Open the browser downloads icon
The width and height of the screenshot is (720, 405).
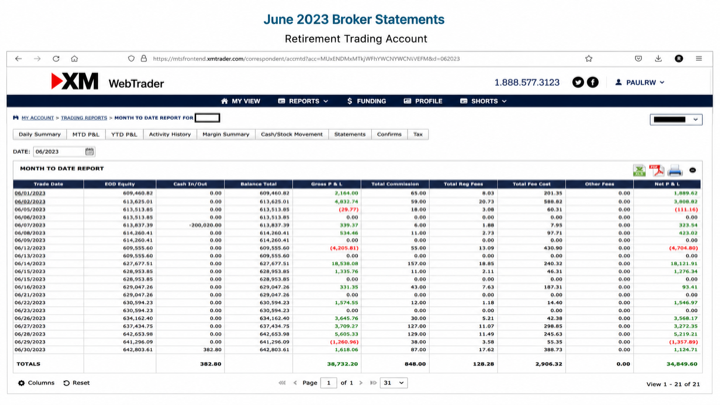pyautogui.click(x=658, y=59)
